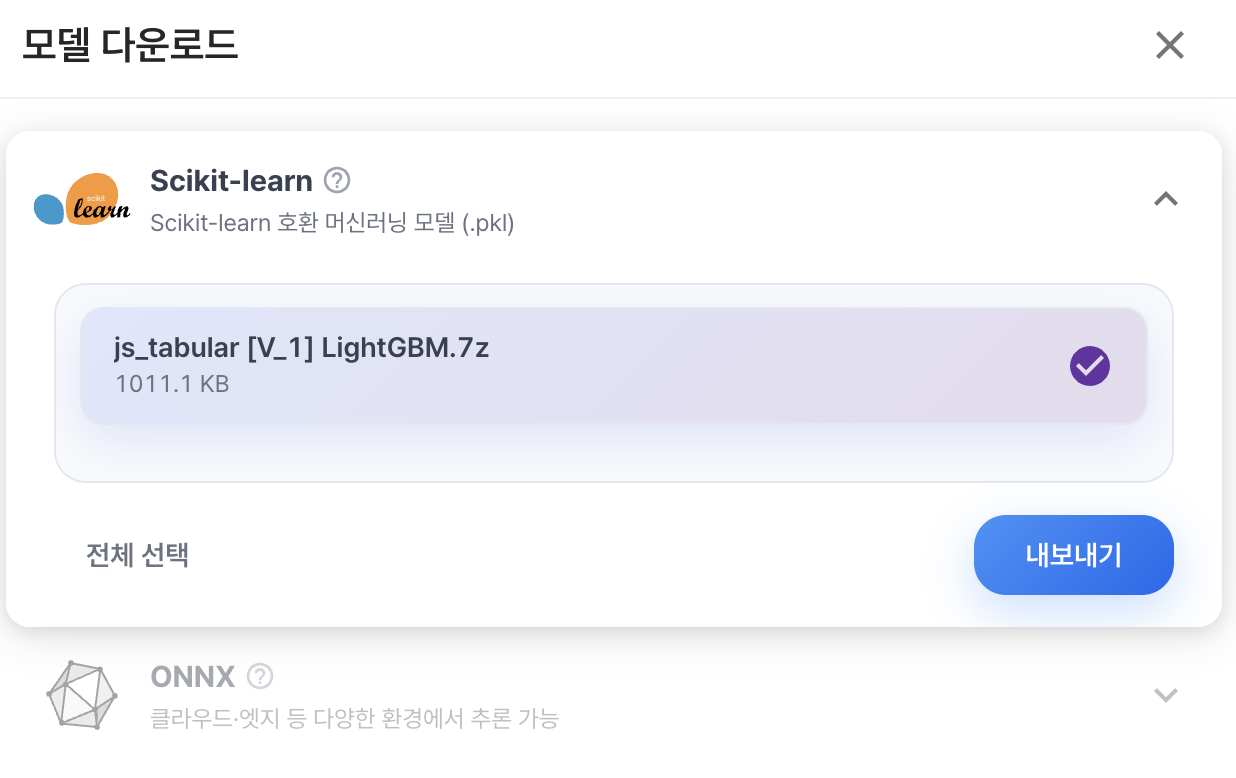Screen dimensions: 1236x778
Task: Open the Scikit-learn help question mark icon
Action: tap(338, 181)
